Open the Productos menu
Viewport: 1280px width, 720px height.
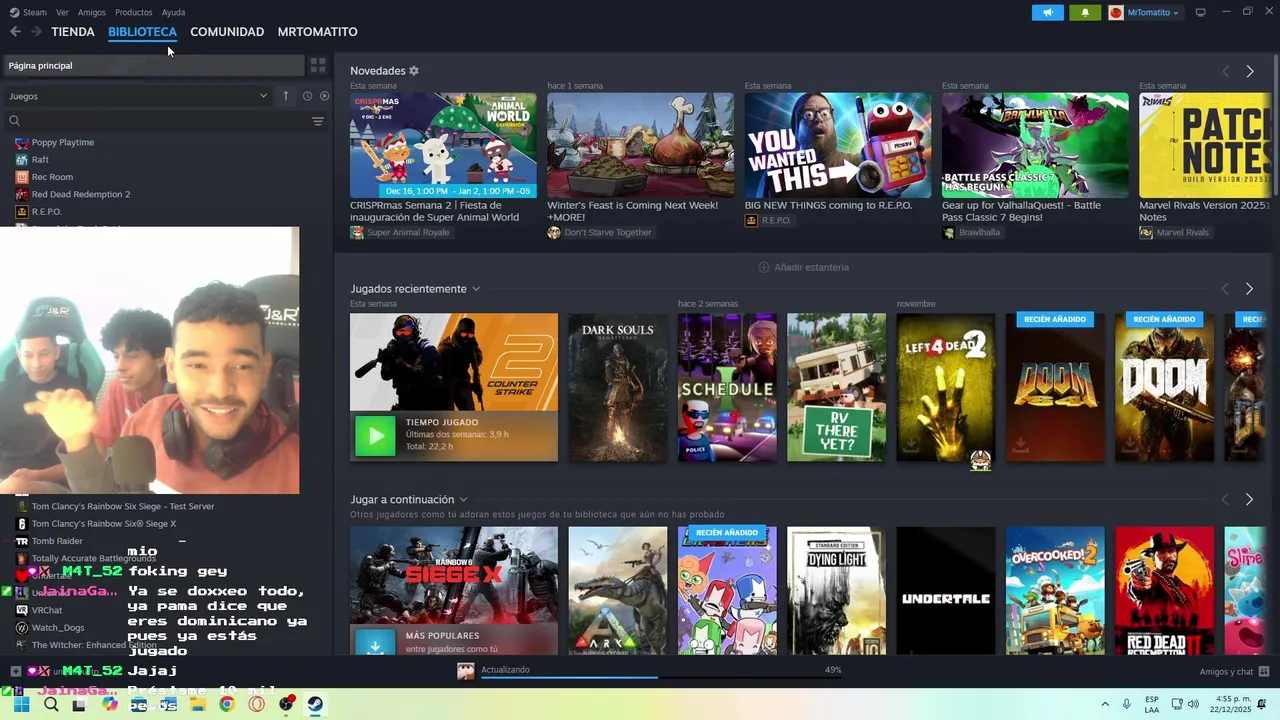click(x=134, y=12)
